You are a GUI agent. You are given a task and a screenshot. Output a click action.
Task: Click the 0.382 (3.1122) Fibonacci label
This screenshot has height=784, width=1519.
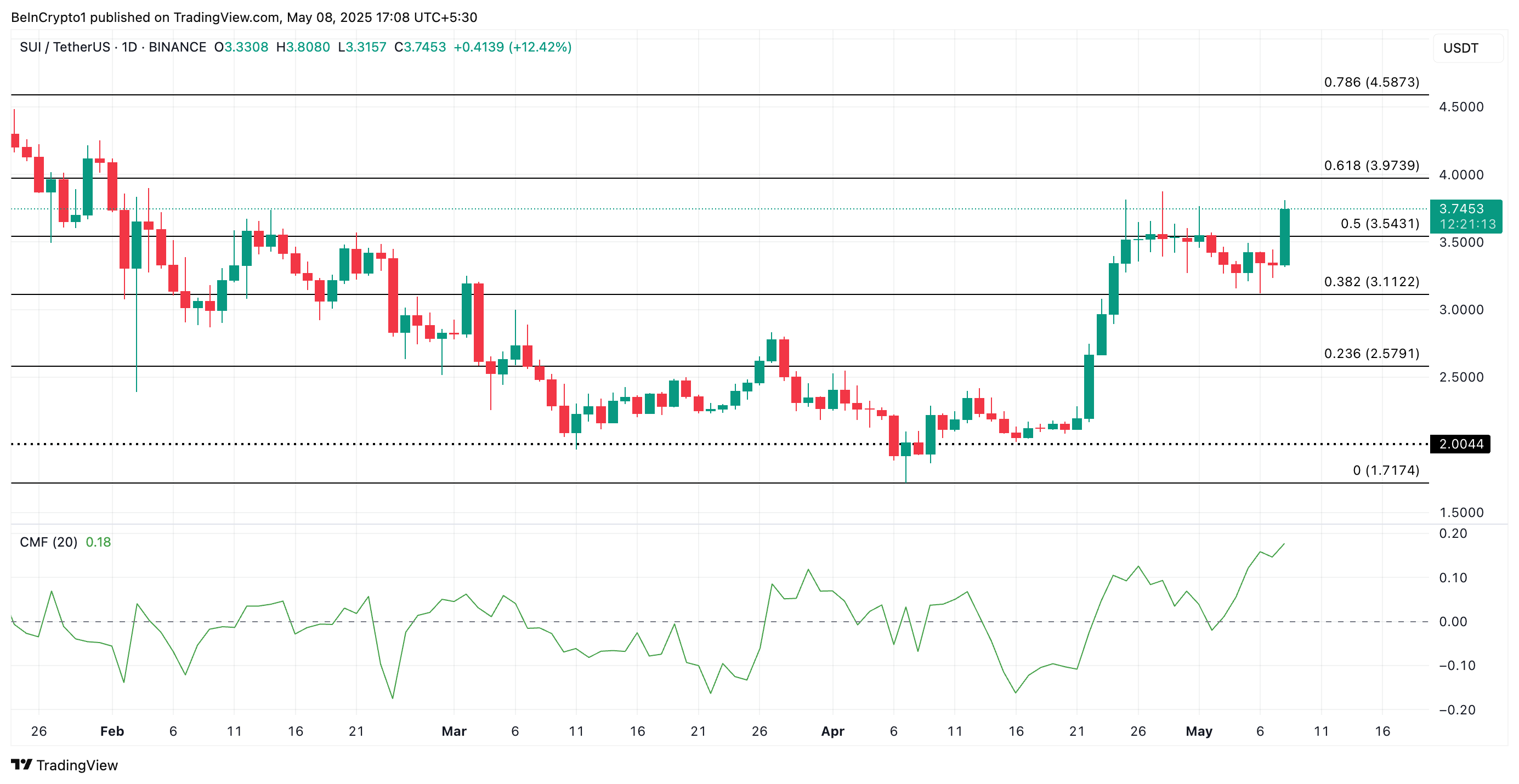(x=1371, y=281)
